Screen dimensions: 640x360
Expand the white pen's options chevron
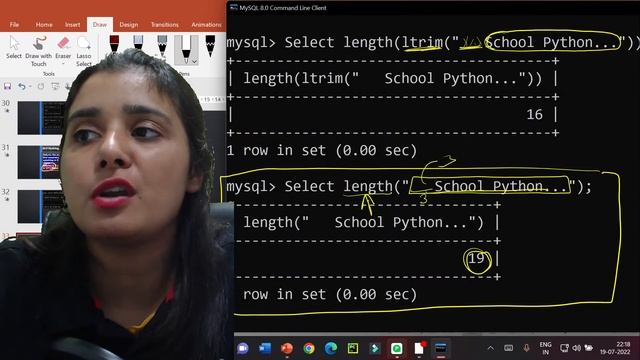(195, 61)
